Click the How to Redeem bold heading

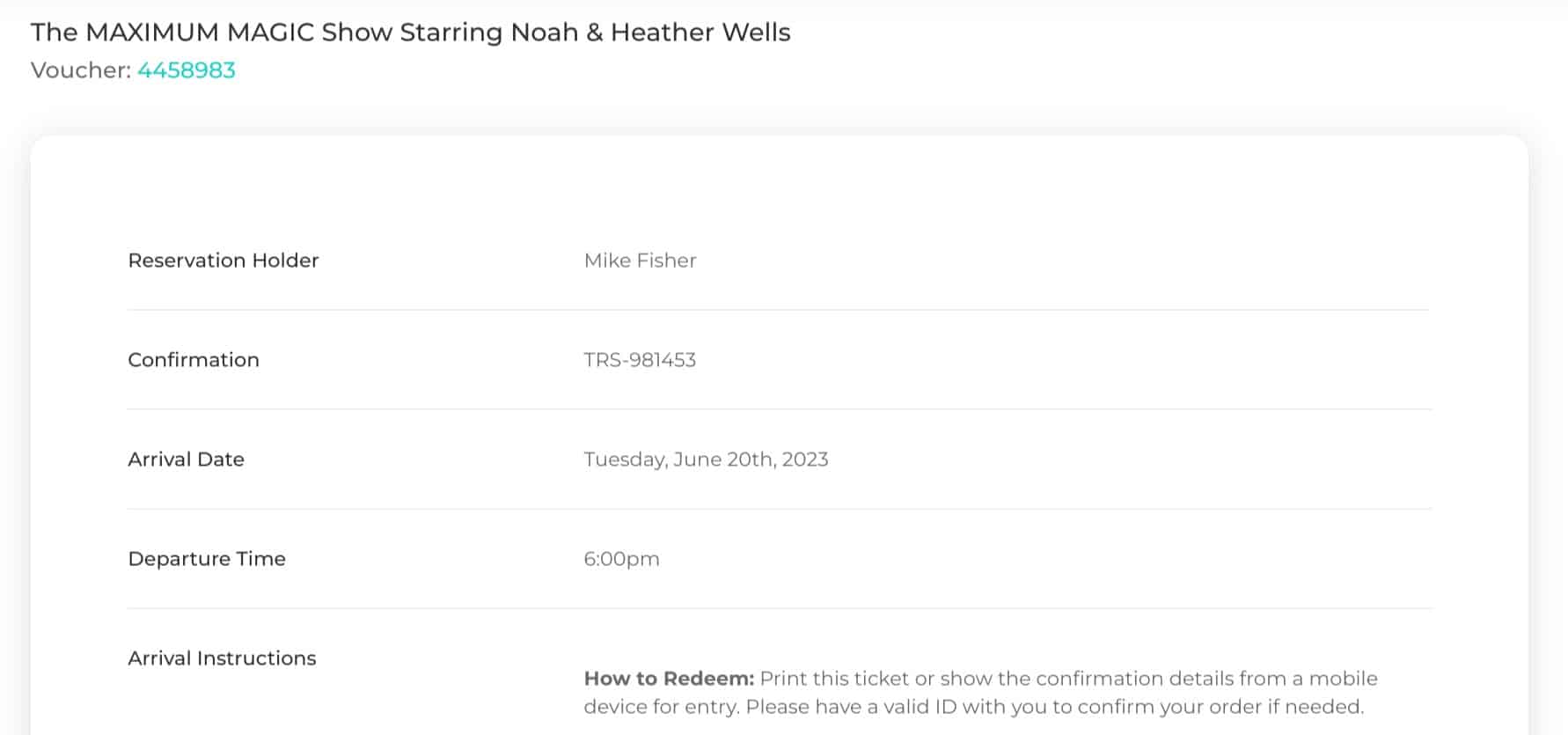pos(670,679)
